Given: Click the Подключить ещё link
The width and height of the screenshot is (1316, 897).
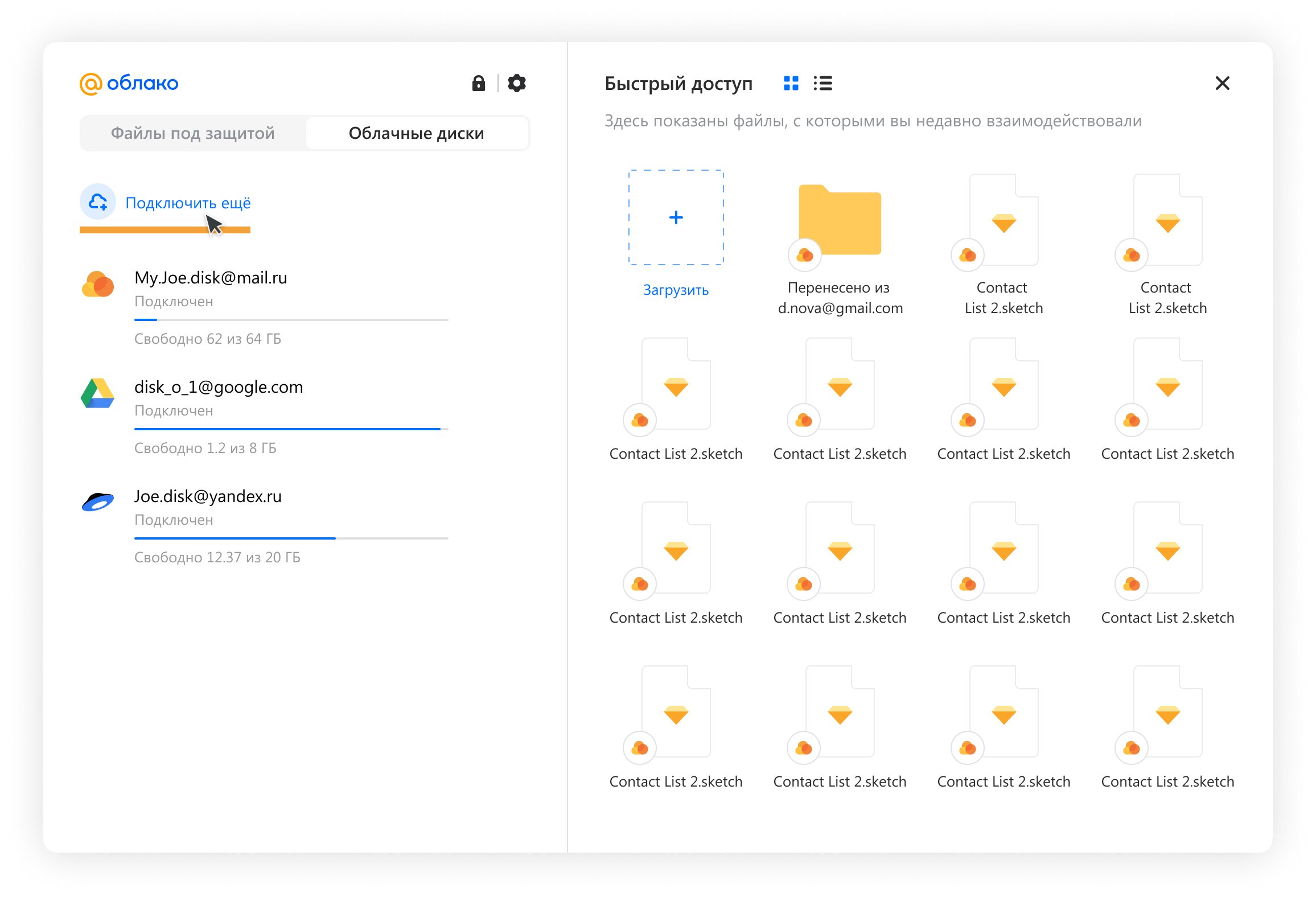Looking at the screenshot, I should point(188,203).
